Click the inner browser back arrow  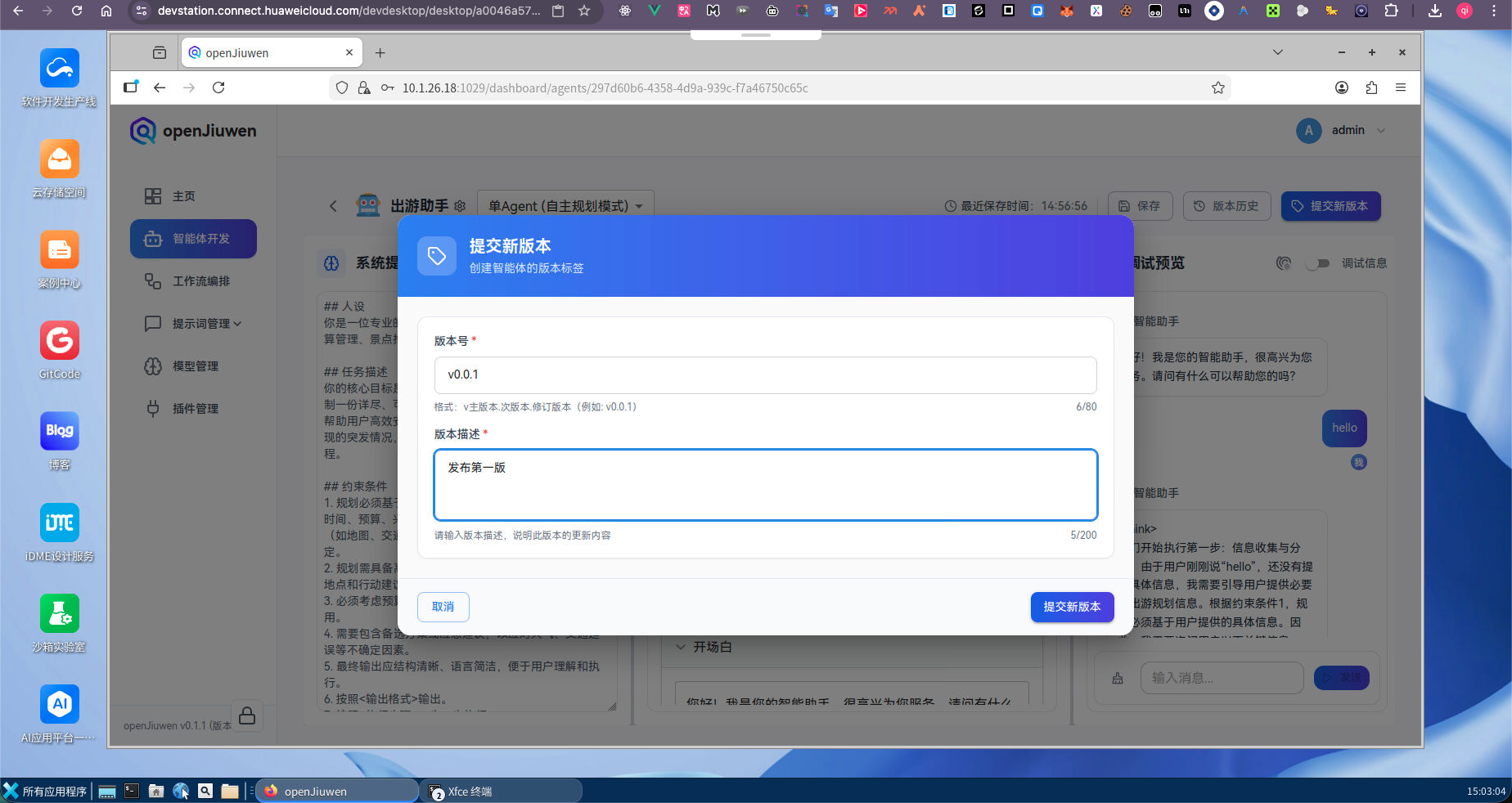tap(160, 87)
